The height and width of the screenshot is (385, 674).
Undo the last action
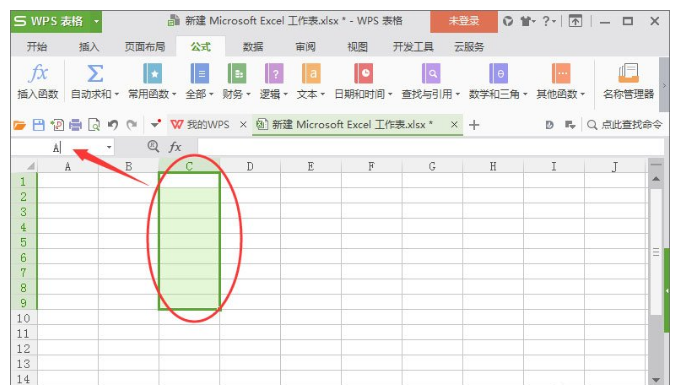pyautogui.click(x=113, y=125)
